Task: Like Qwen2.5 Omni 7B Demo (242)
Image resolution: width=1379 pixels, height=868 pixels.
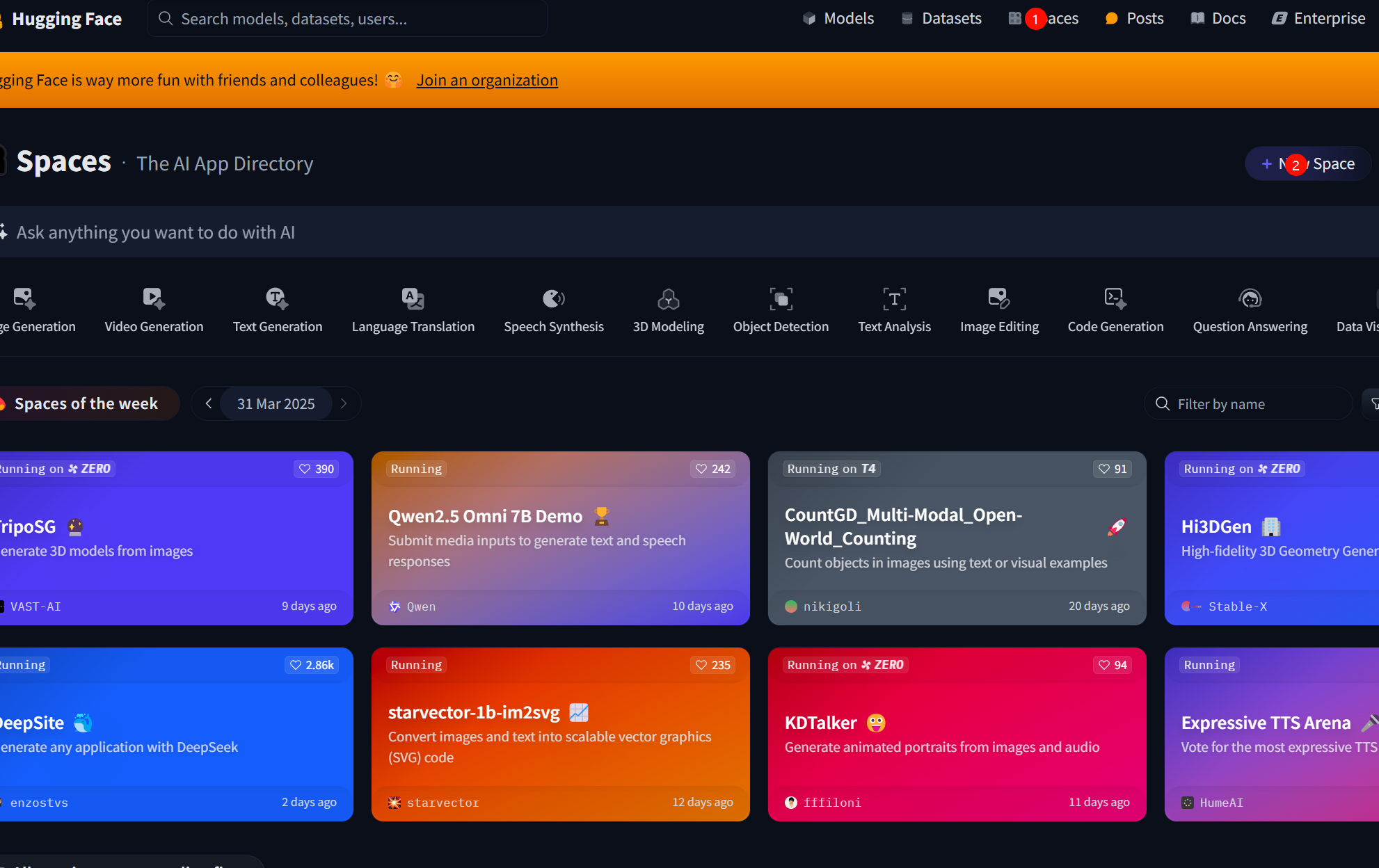Action: [713, 469]
